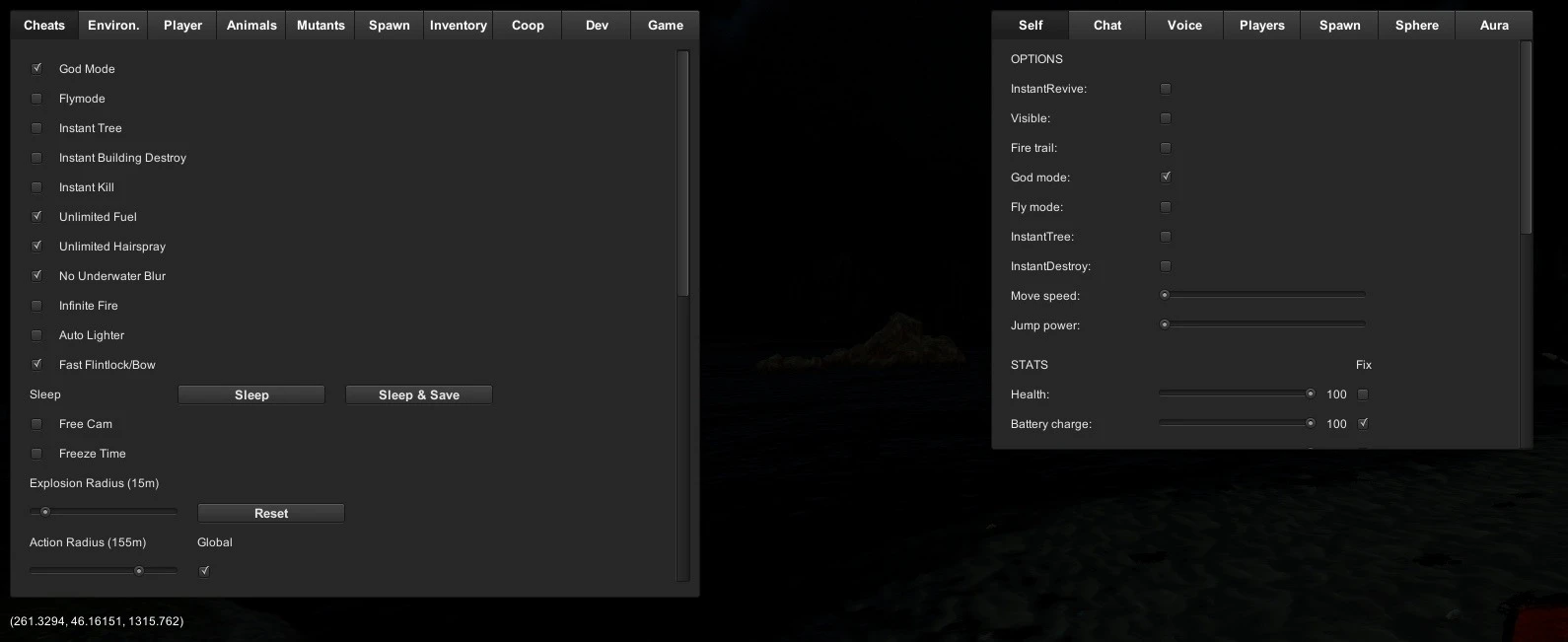Adjust the Action Radius slider
This screenshot has height=642, width=1568.
(104, 571)
